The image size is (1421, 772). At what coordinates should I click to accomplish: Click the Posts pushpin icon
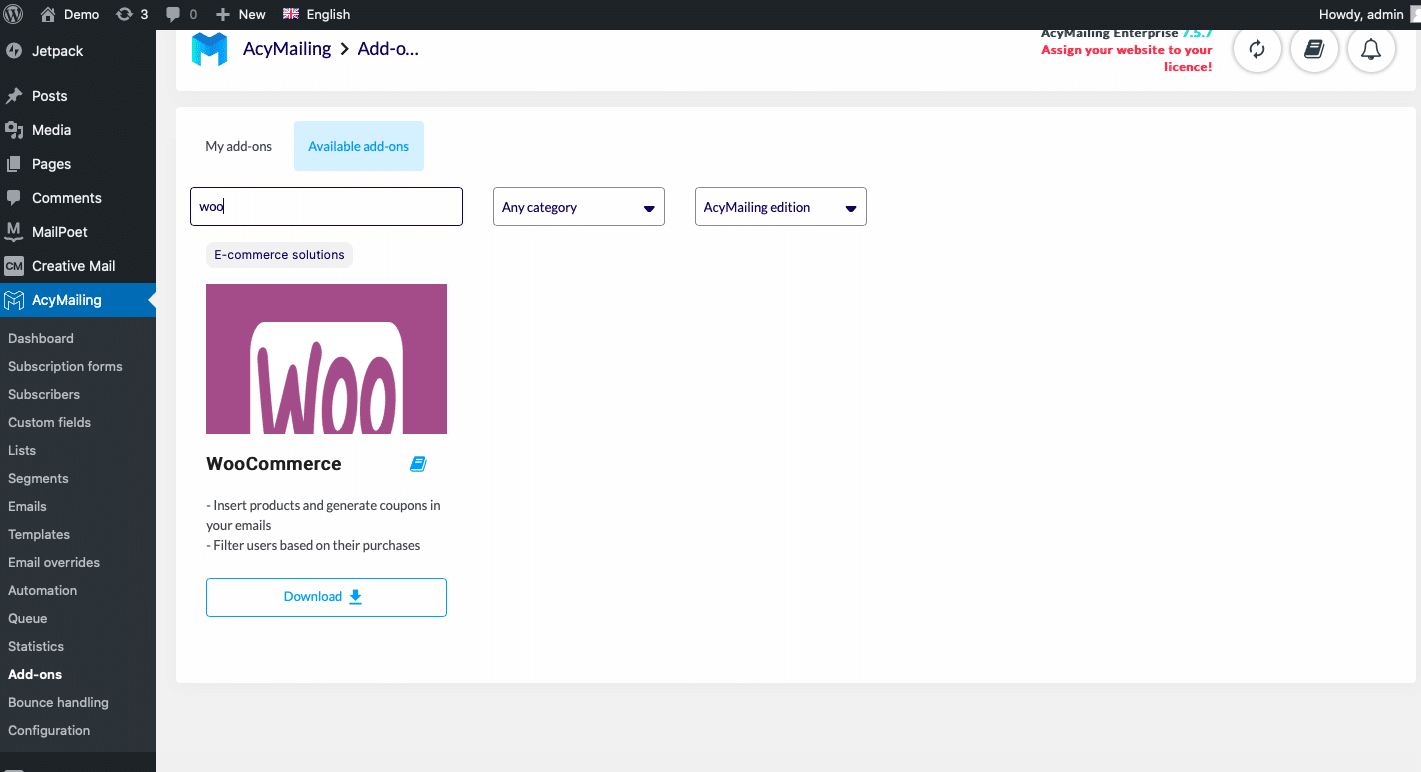point(14,96)
